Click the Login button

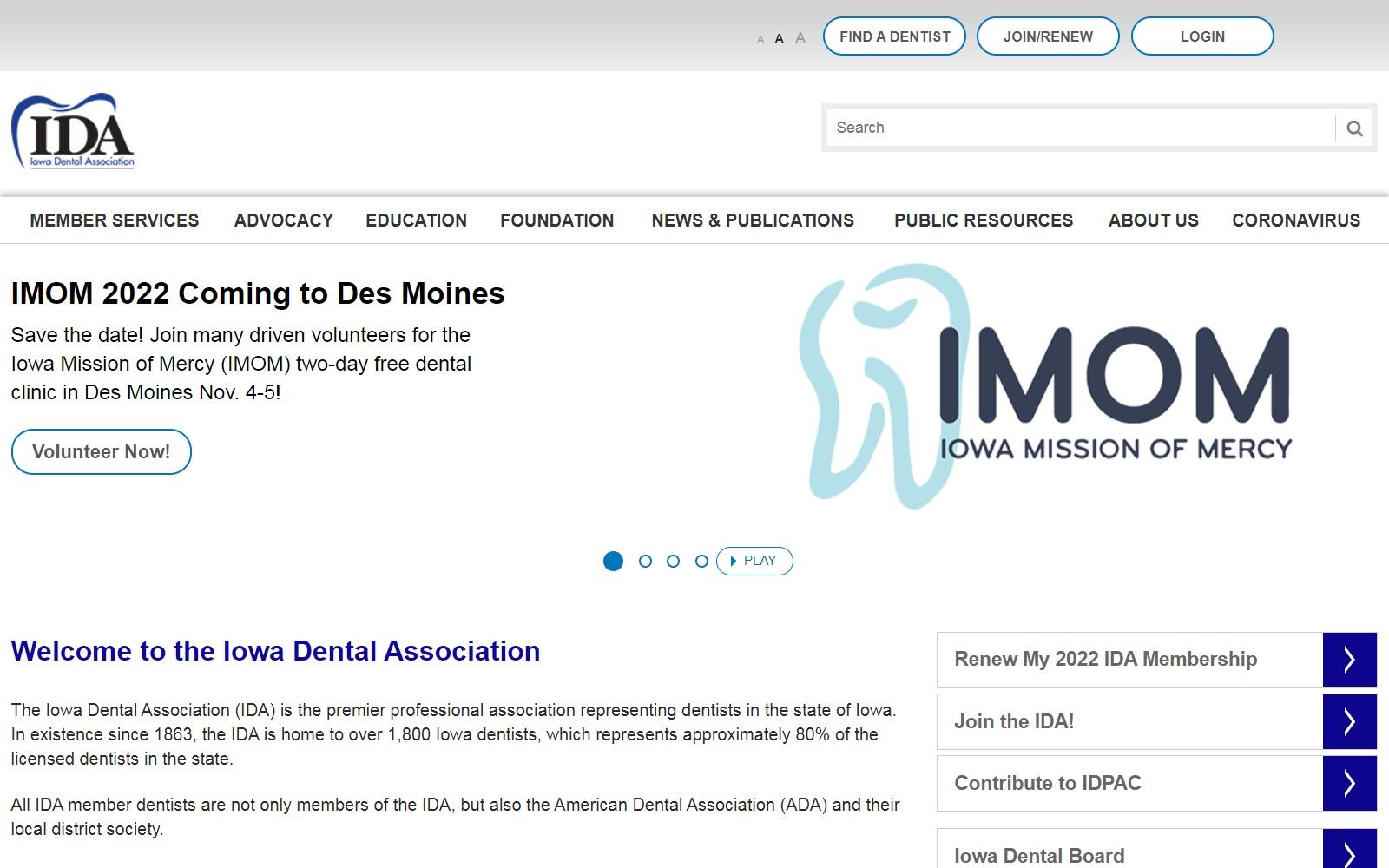(x=1202, y=36)
